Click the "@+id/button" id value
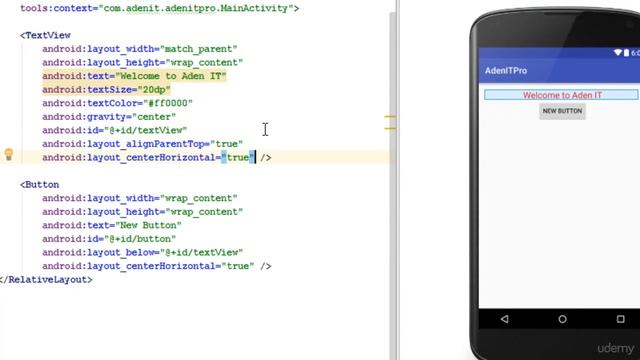The image size is (640, 360). click(x=140, y=239)
